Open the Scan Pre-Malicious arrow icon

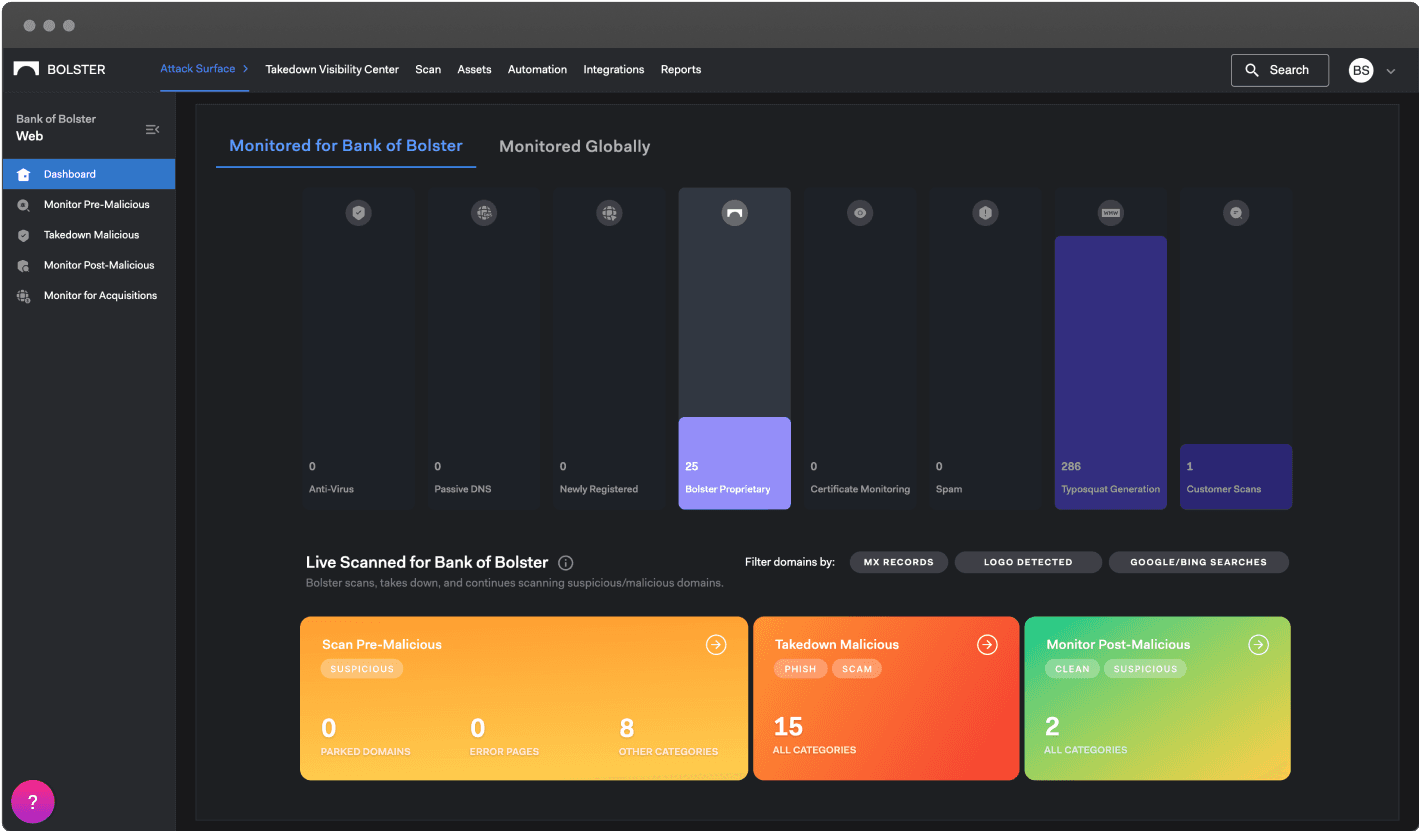point(716,645)
